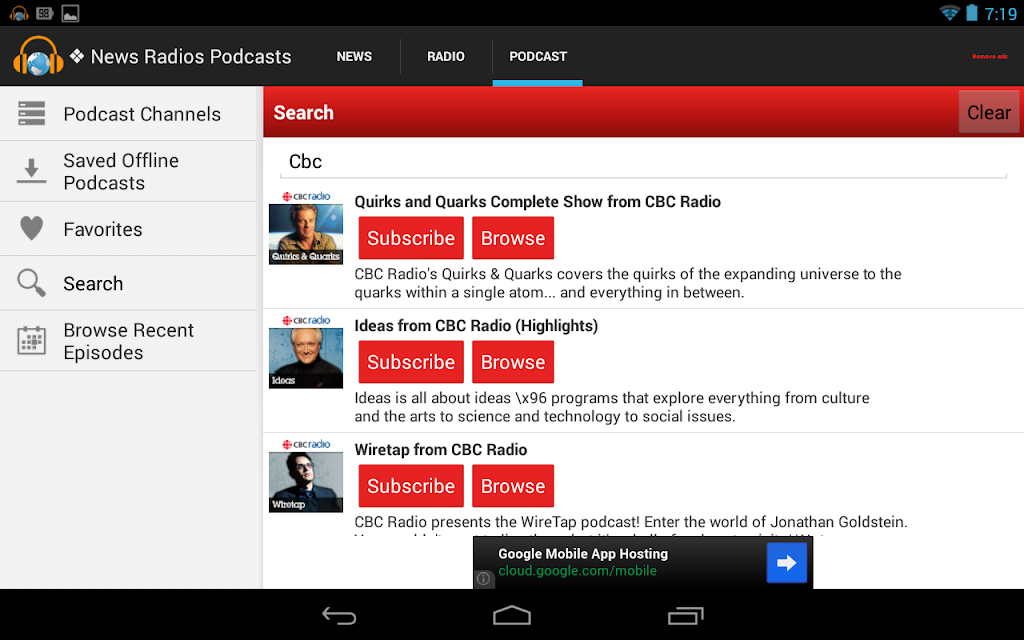Image resolution: width=1024 pixels, height=640 pixels.
Task: Open cloud.google.com/mobile ad link
Action: [577, 571]
